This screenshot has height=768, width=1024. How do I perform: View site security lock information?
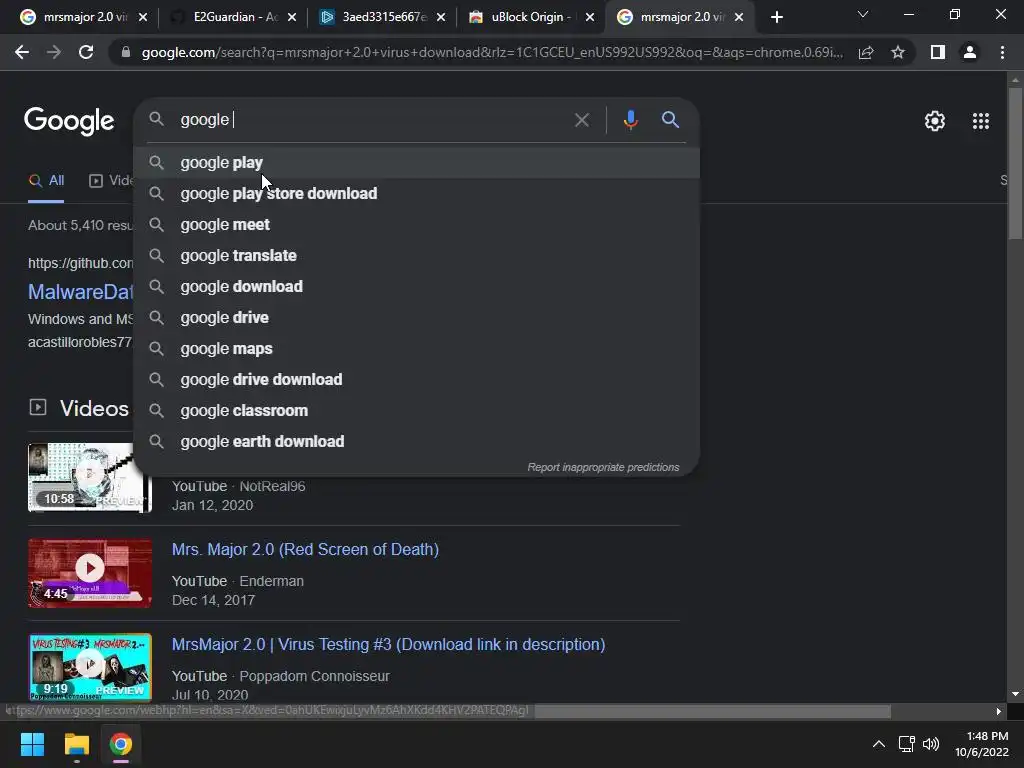pos(126,52)
